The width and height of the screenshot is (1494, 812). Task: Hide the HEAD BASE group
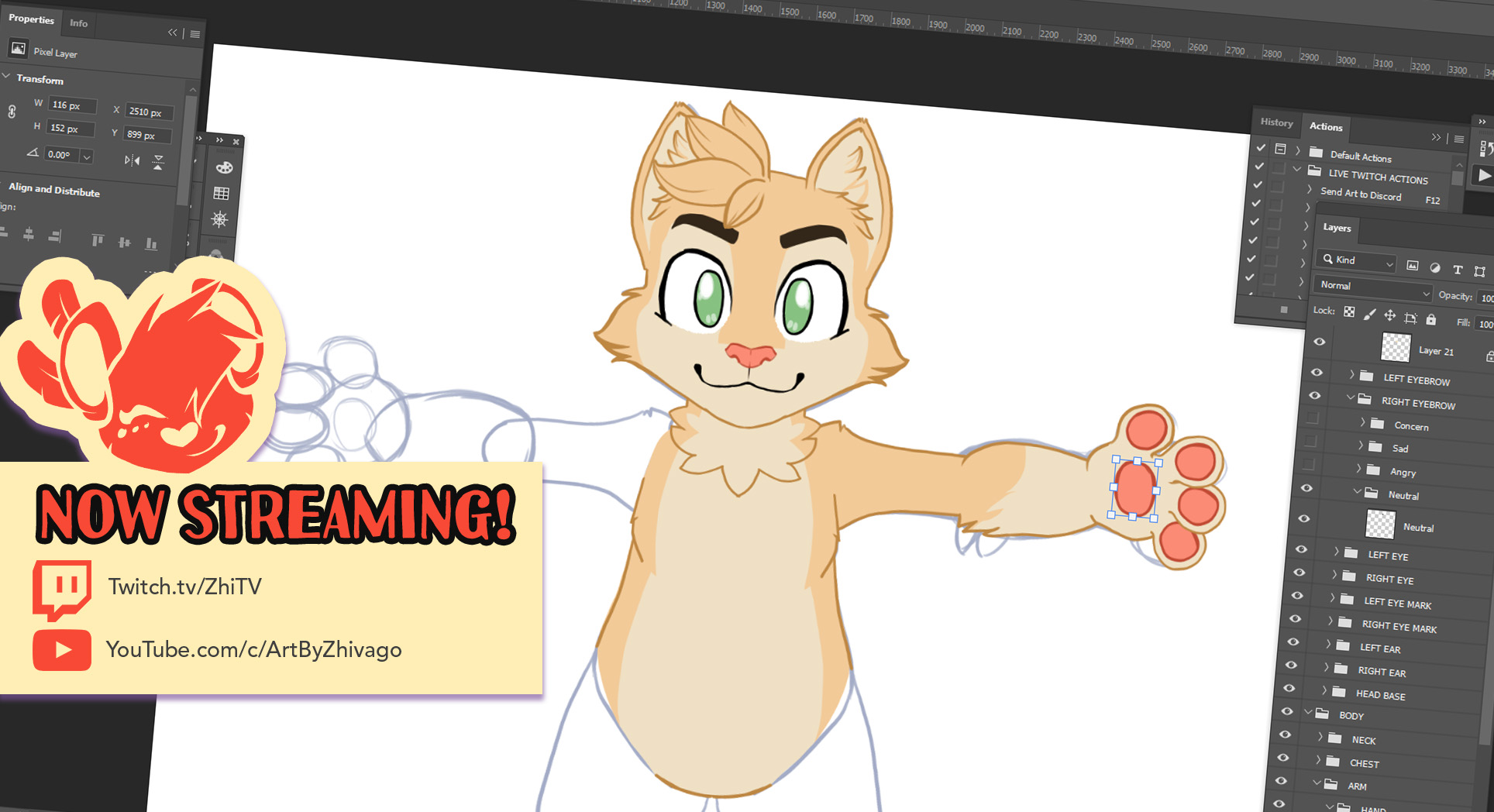pyautogui.click(x=1289, y=688)
